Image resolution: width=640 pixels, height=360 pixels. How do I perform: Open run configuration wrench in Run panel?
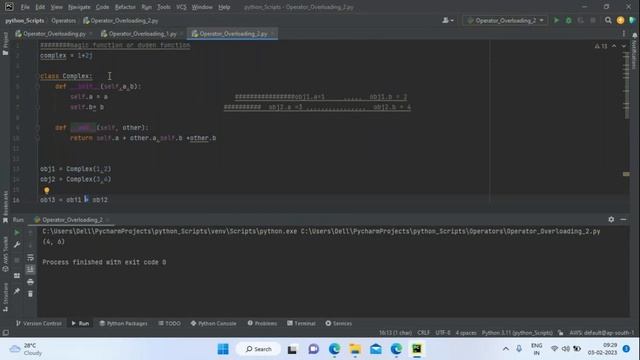tap(17, 244)
